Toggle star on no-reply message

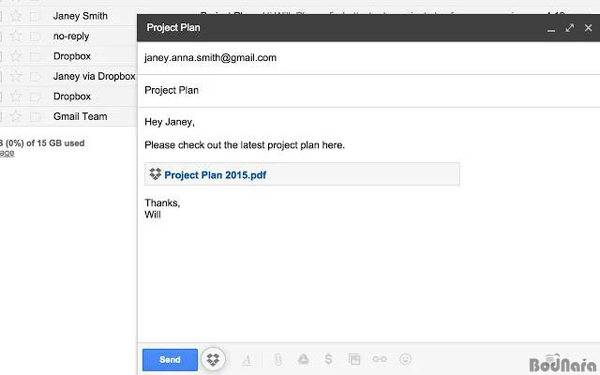(16, 36)
